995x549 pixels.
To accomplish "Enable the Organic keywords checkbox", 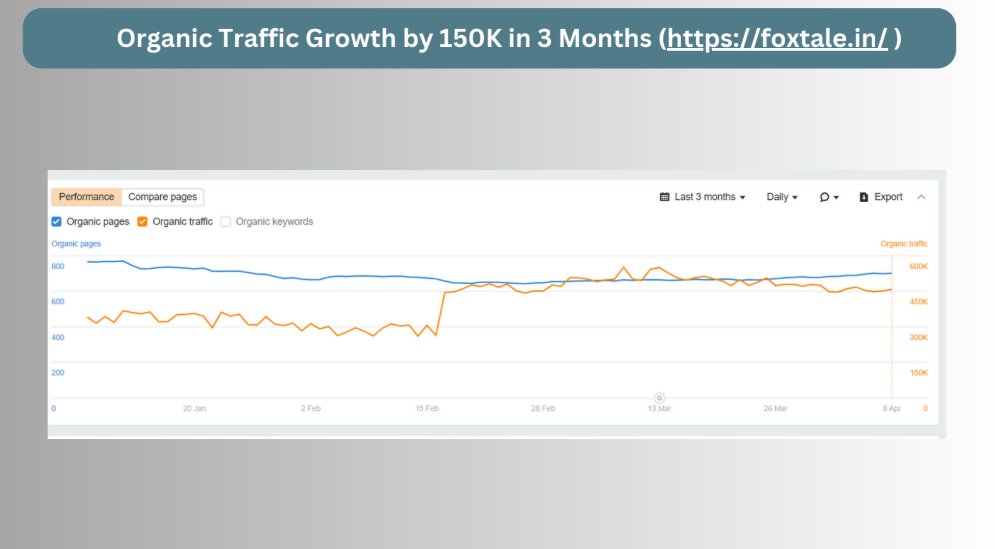I will point(226,222).
